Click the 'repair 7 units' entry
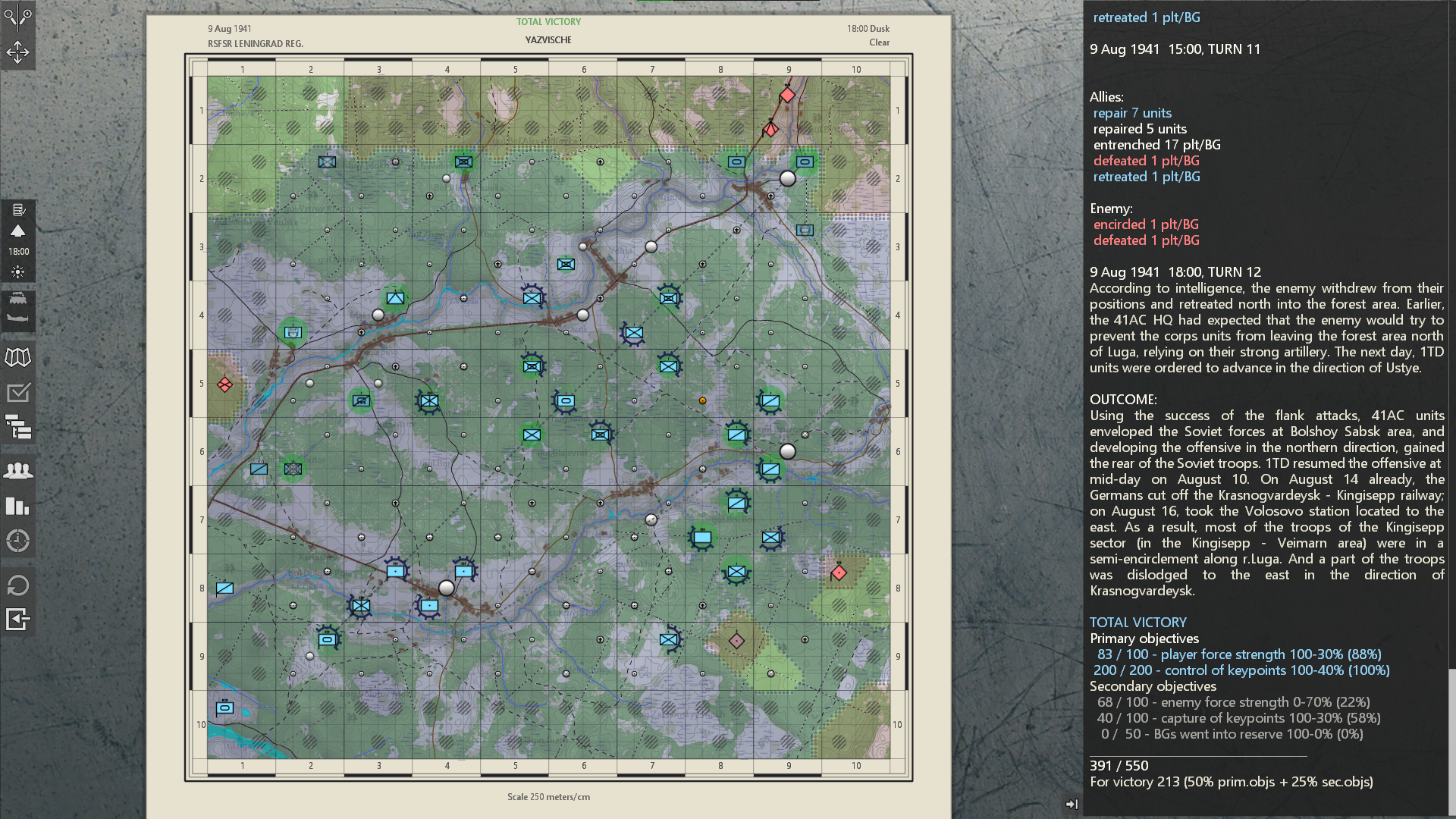1456x819 pixels. 1131,113
